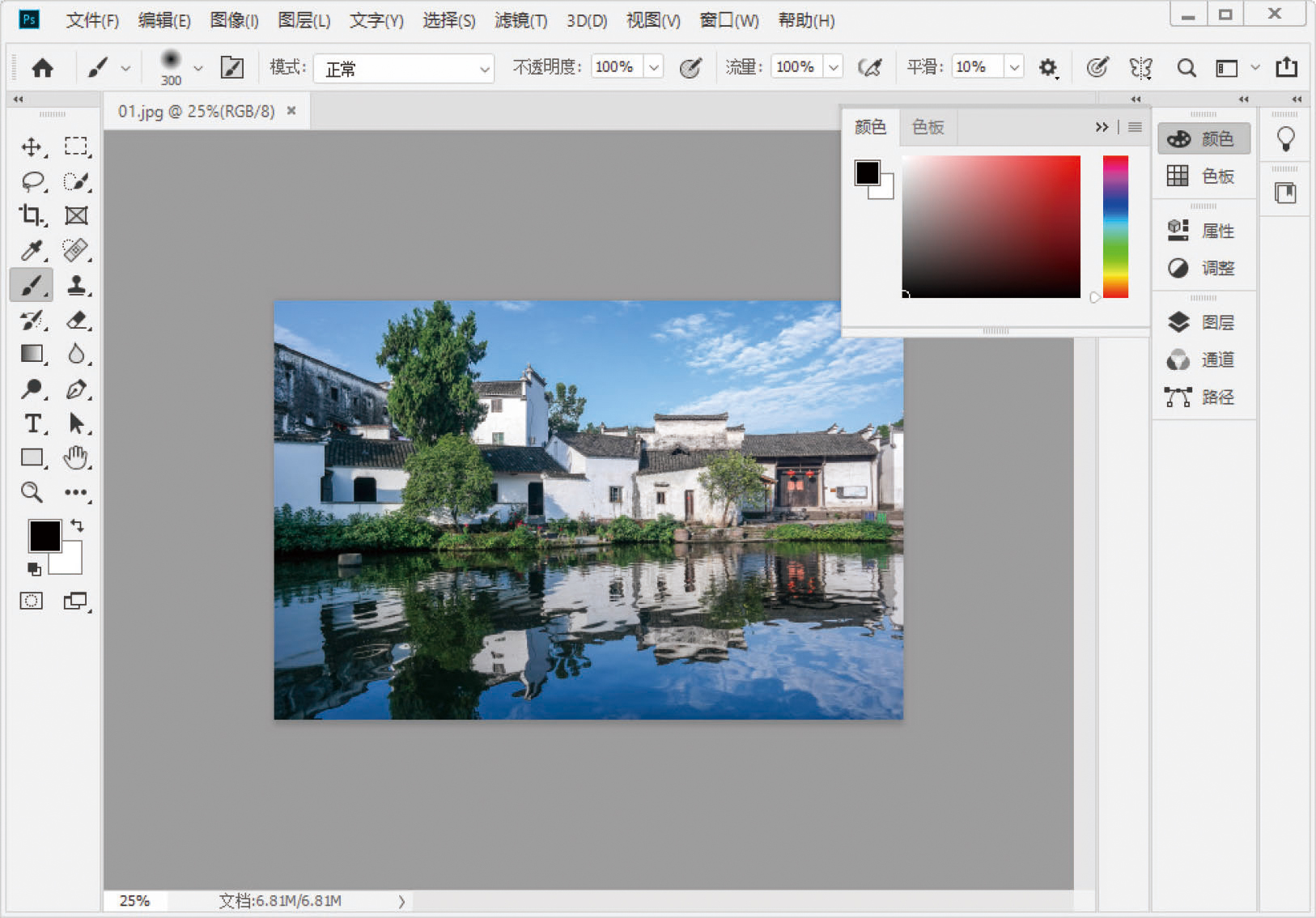Open the 通道 panel
This screenshot has width=1316, height=918.
coord(1203,359)
